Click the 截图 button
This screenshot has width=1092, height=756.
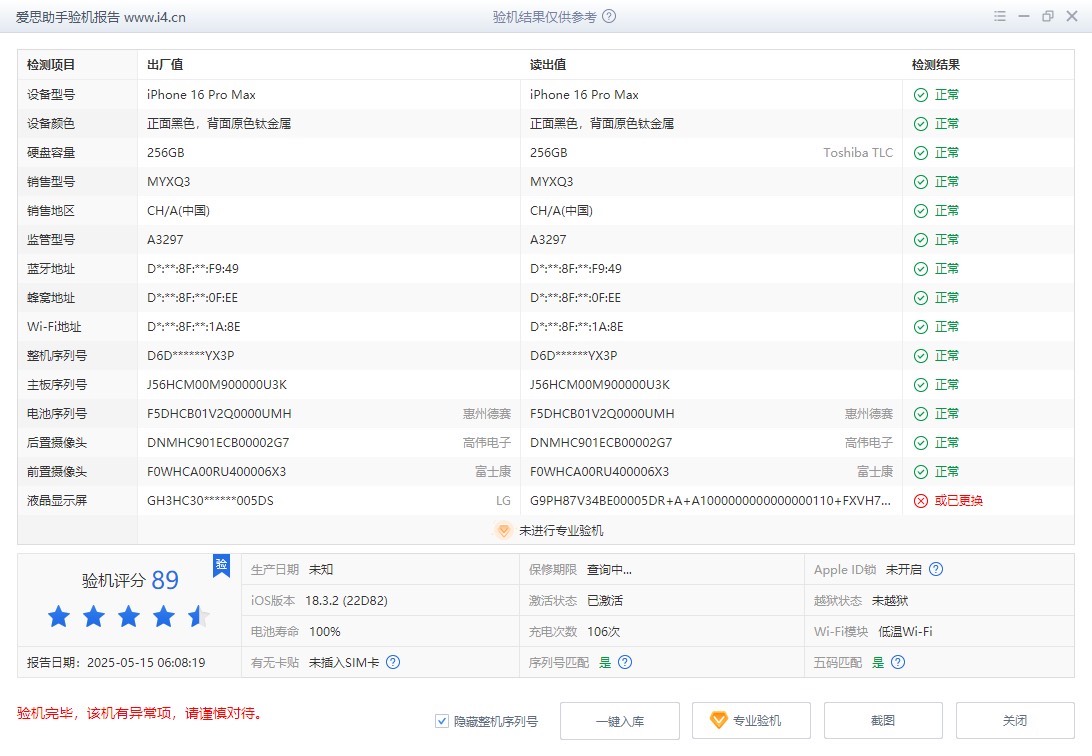click(x=883, y=720)
